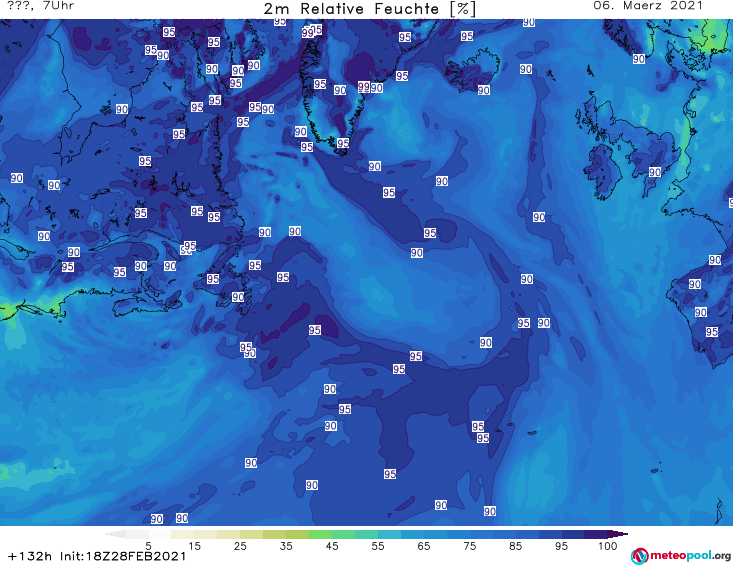The height and width of the screenshot is (566, 733).
Task: Pick the dark purple arrow tip at the legend end
Action: coord(618,534)
